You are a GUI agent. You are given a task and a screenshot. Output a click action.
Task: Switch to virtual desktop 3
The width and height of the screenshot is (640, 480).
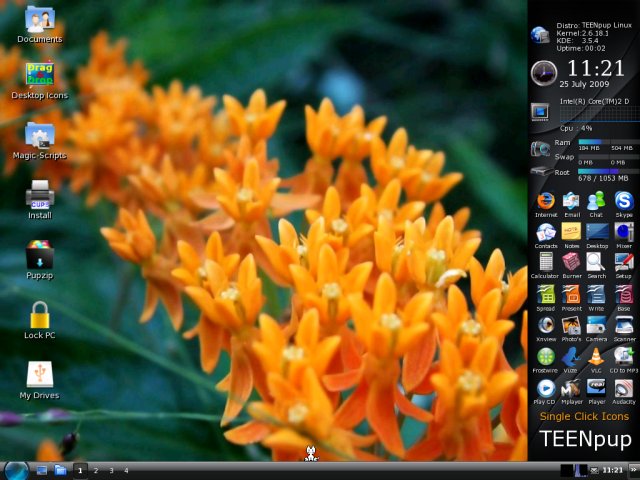(111, 471)
